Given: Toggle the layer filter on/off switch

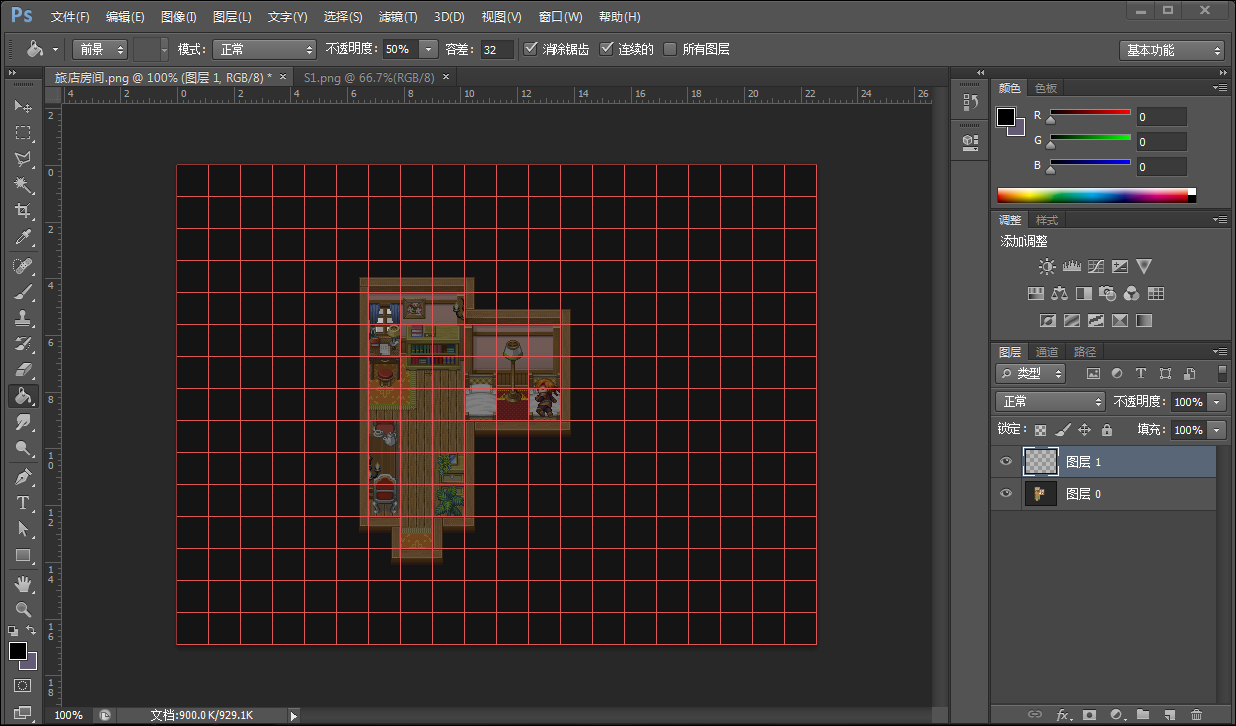Looking at the screenshot, I should click(1222, 373).
